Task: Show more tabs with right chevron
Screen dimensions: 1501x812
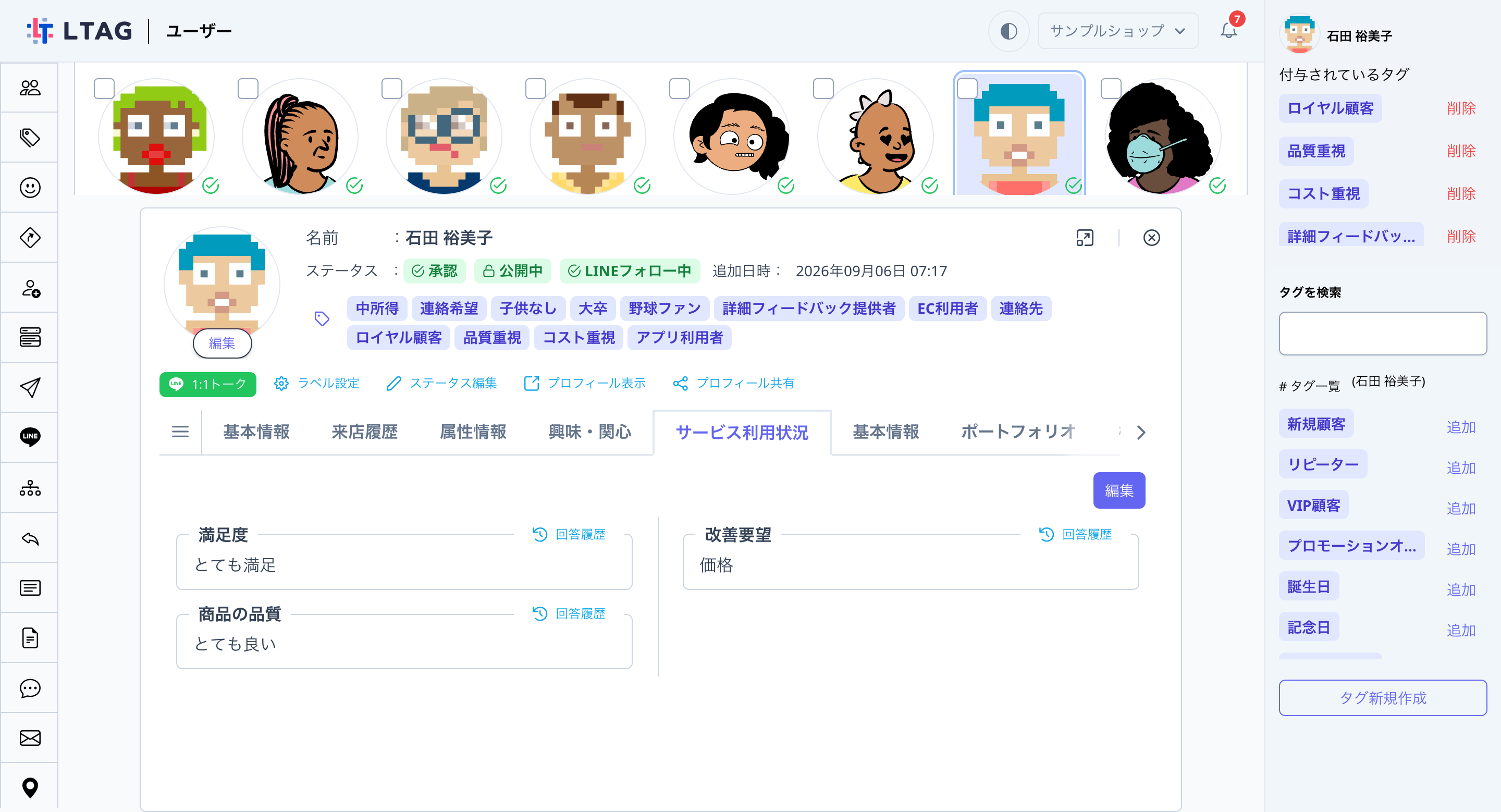Action: point(1141,432)
